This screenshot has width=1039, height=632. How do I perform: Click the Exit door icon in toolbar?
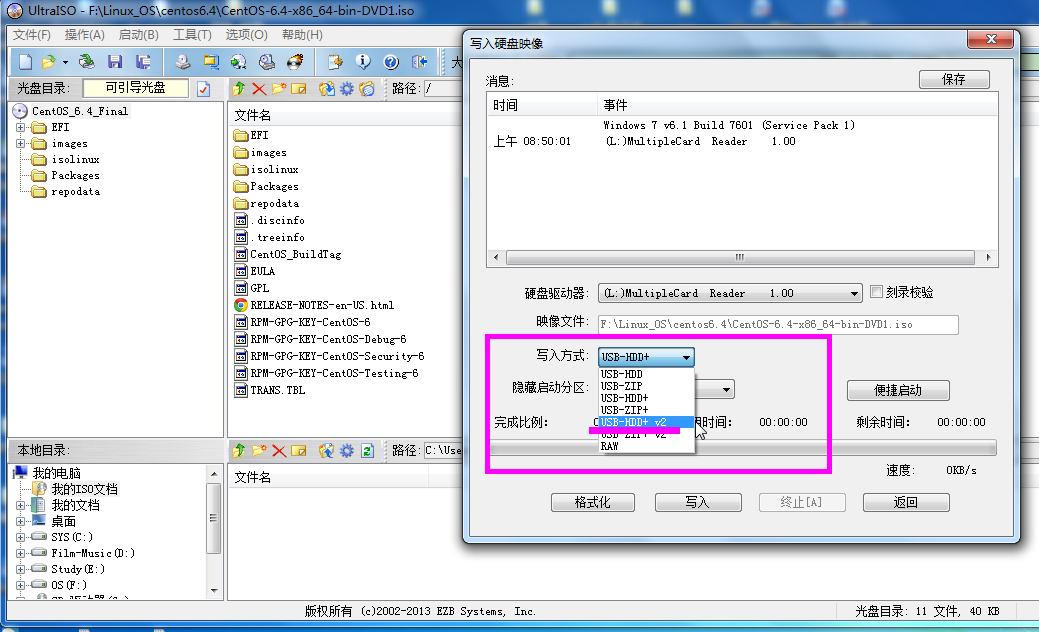coord(419,62)
